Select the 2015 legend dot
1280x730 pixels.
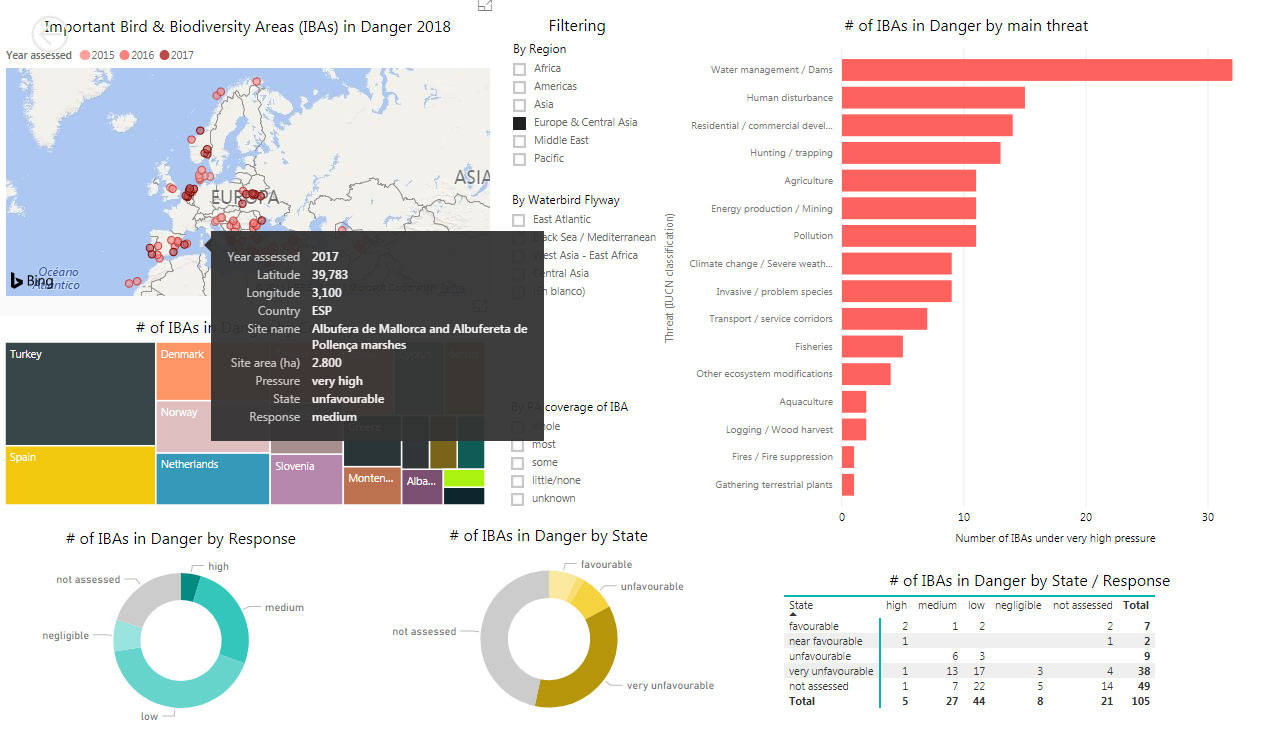pyautogui.click(x=84, y=56)
